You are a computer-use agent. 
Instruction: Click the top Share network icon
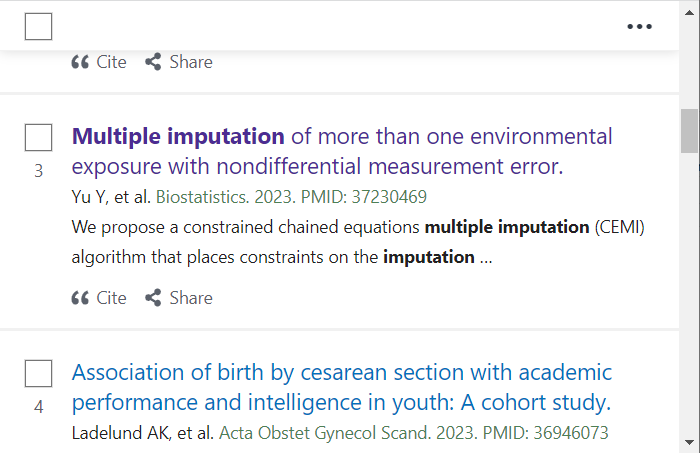[153, 62]
